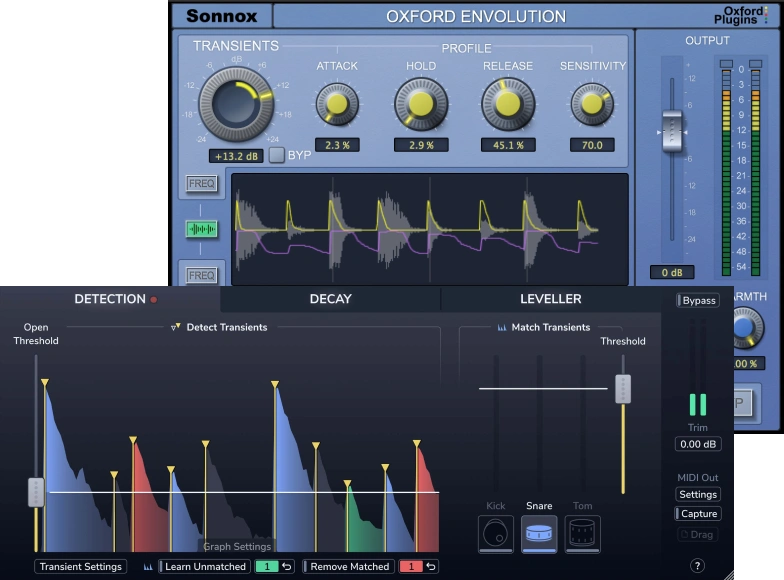Click the Match Transients Threshold slider handle
Image resolution: width=784 pixels, height=580 pixels.
tap(623, 389)
